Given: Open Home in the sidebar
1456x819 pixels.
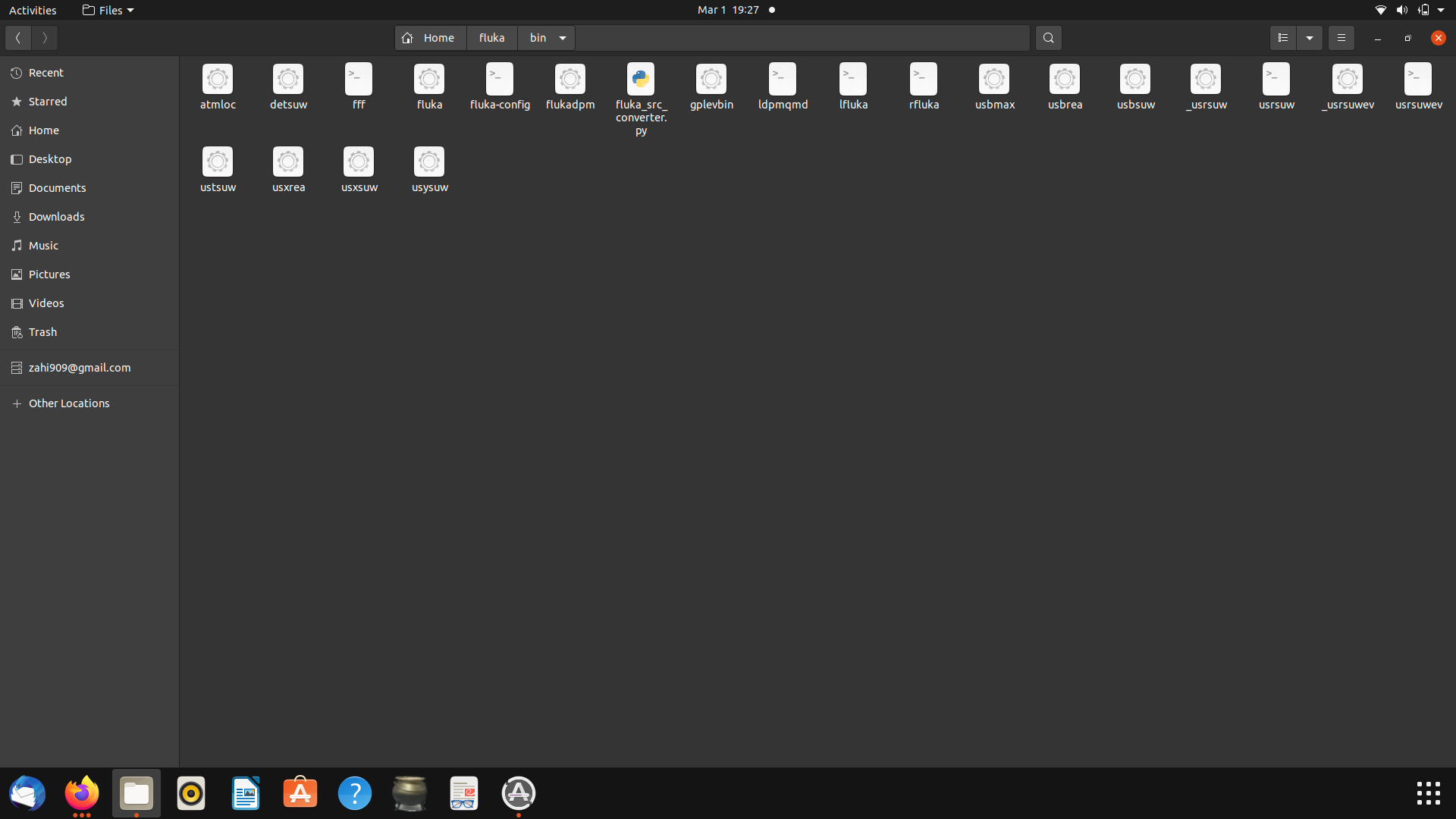Looking at the screenshot, I should (89, 130).
